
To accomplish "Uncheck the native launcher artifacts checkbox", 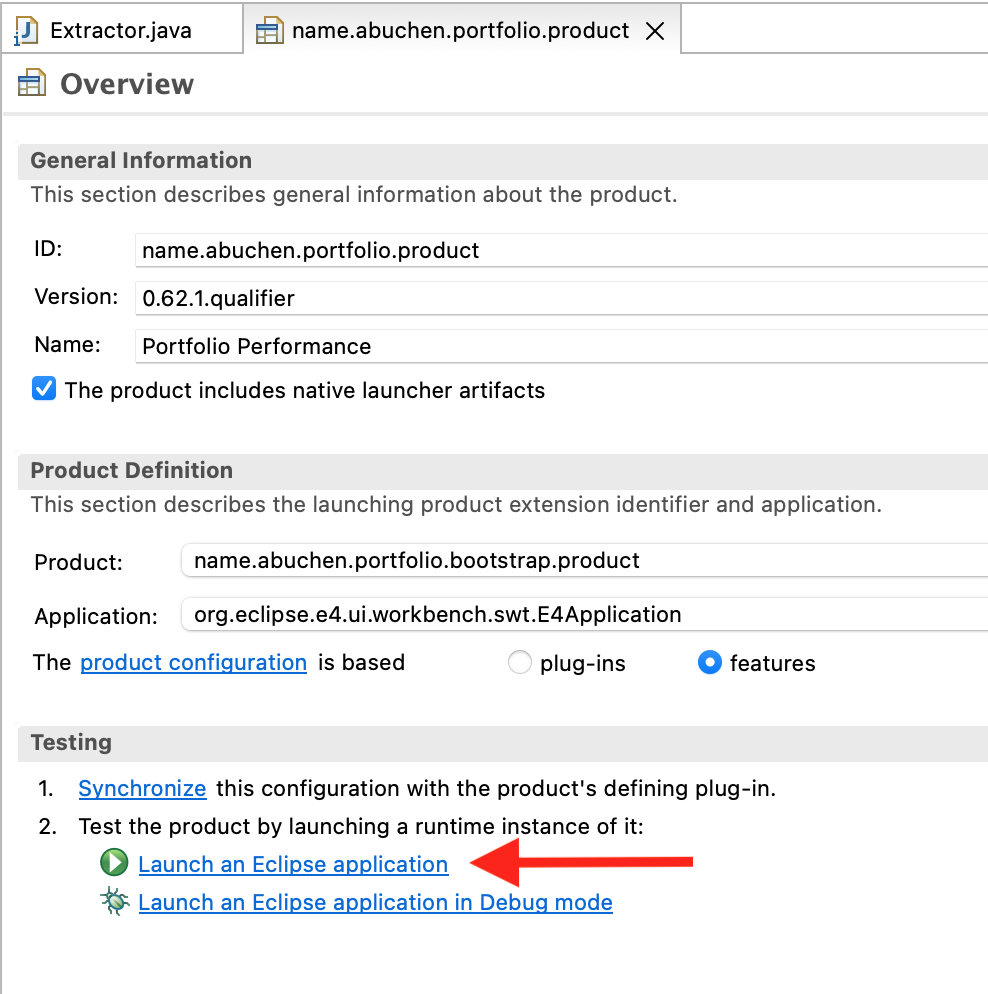I will [x=44, y=389].
